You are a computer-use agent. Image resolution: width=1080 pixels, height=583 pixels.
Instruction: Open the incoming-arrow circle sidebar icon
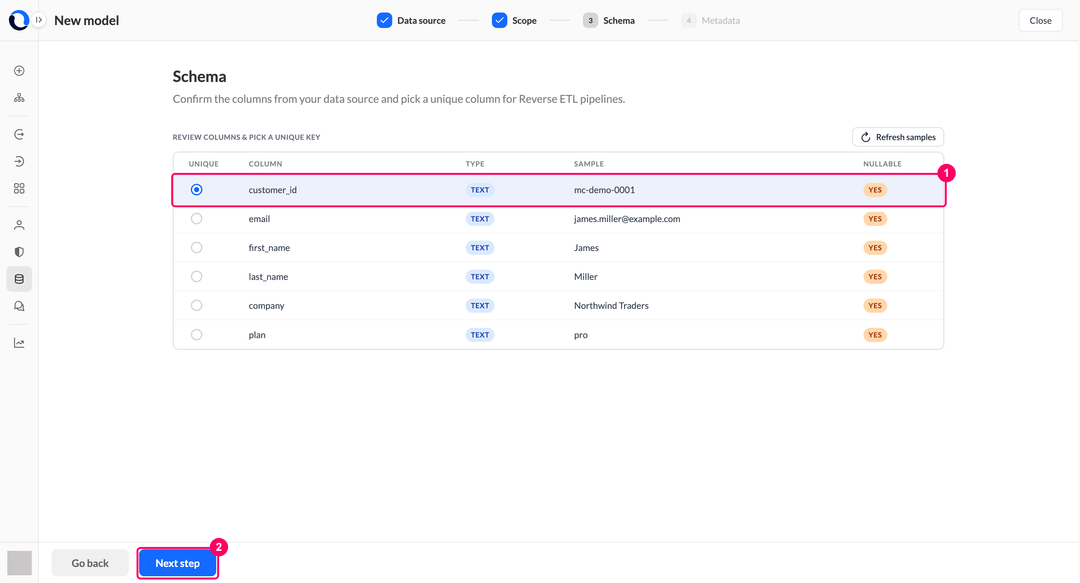point(19,161)
